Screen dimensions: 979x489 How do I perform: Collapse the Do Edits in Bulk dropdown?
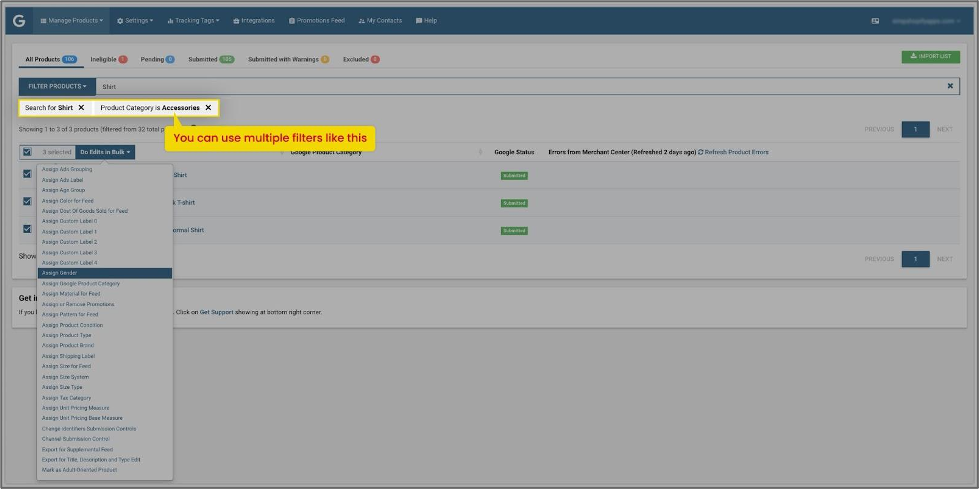point(105,152)
